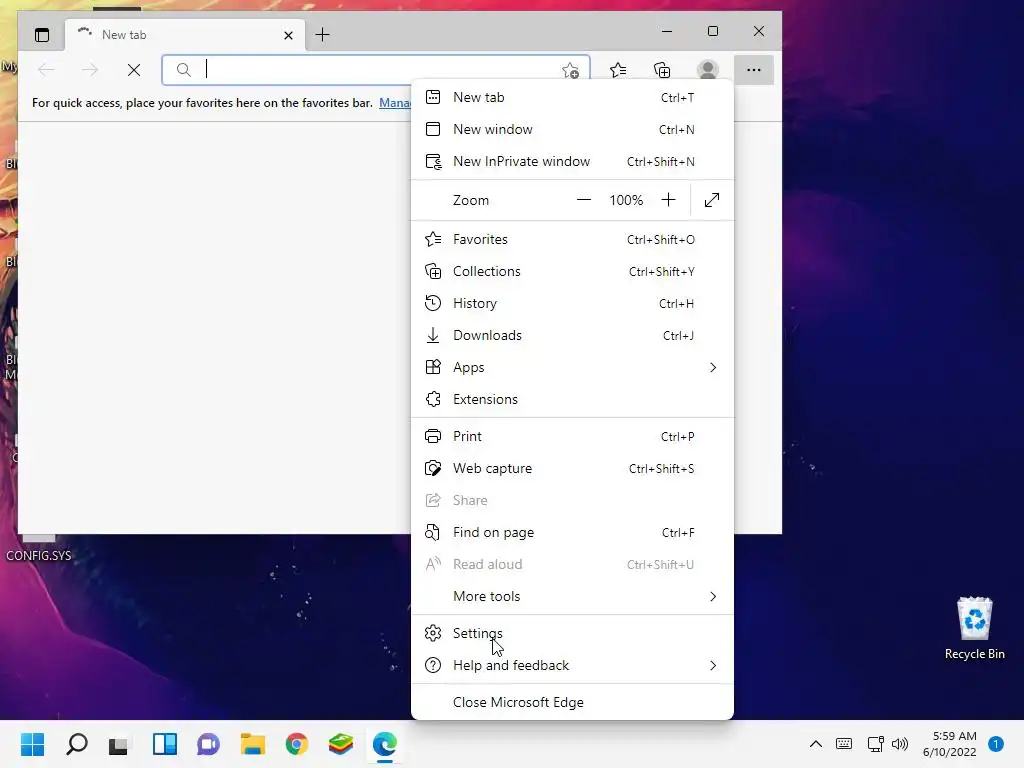Open a New InPrivate window

tap(572, 161)
